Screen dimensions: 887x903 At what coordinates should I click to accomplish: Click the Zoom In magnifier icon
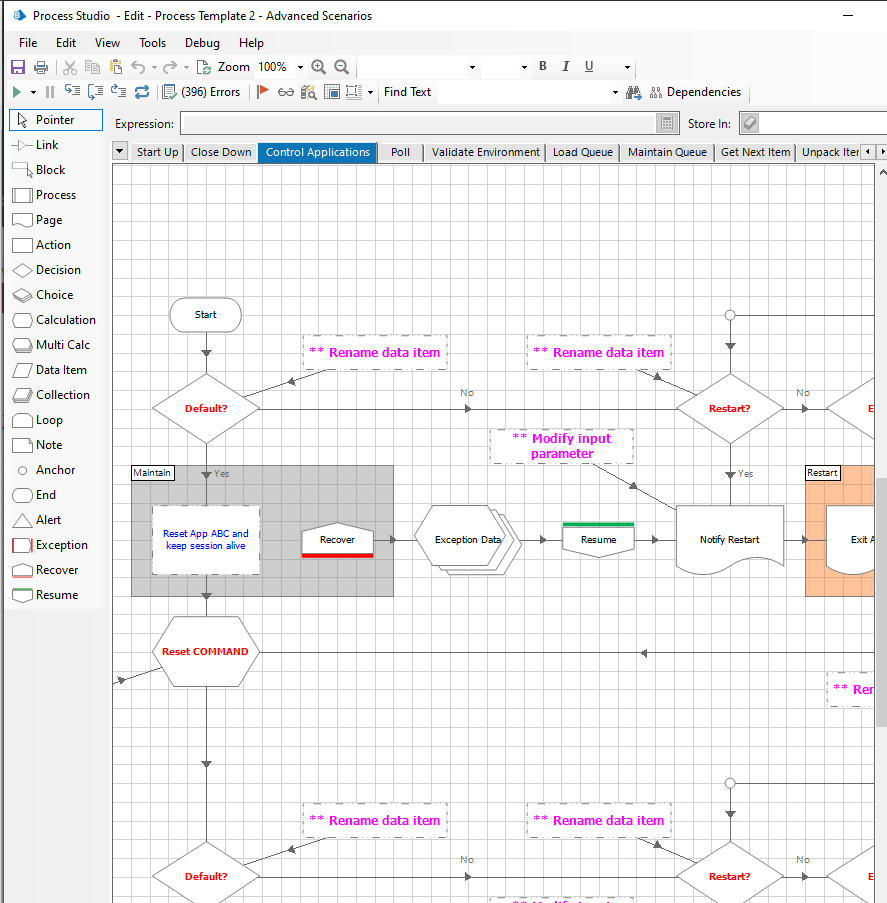tap(318, 67)
